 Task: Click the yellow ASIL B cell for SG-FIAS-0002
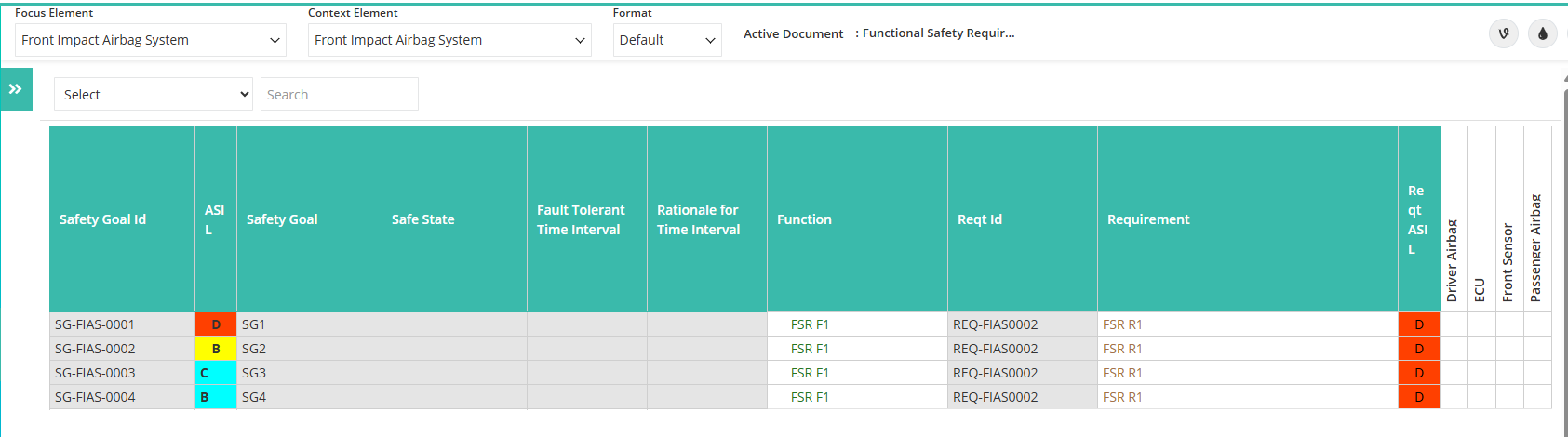(x=216, y=349)
